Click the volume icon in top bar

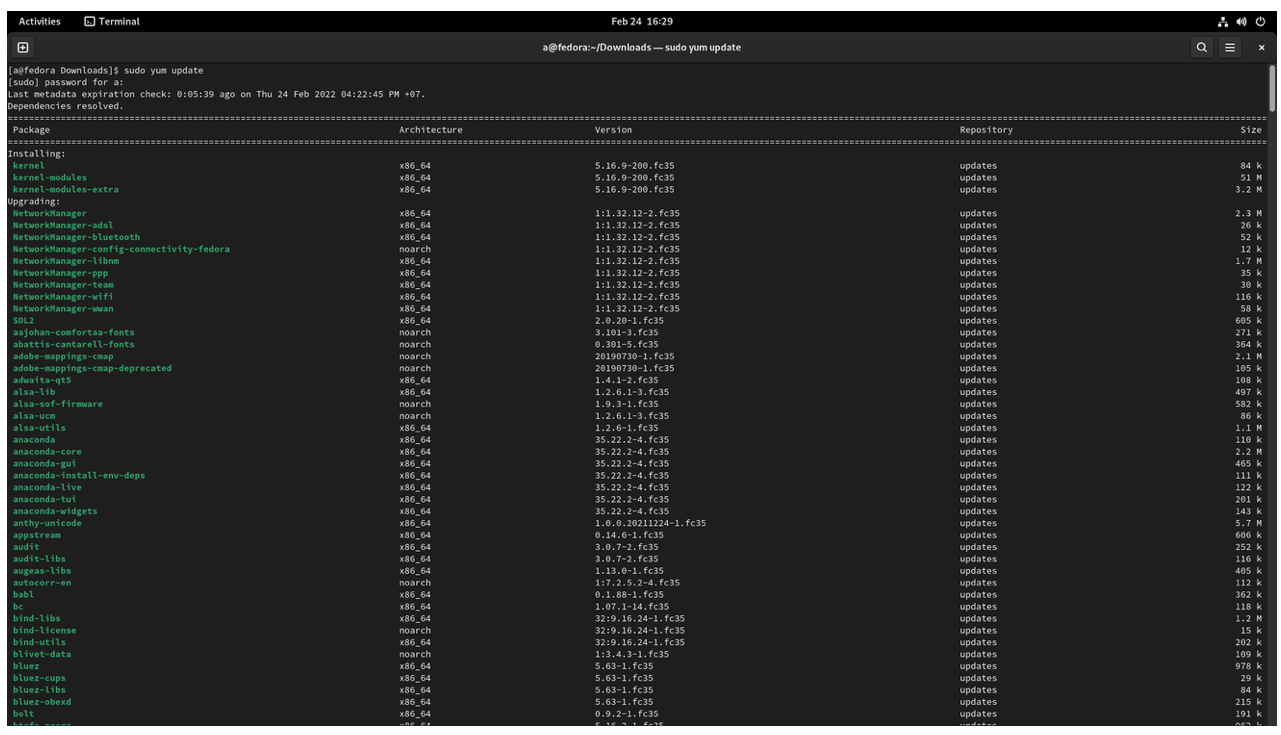click(1241, 21)
